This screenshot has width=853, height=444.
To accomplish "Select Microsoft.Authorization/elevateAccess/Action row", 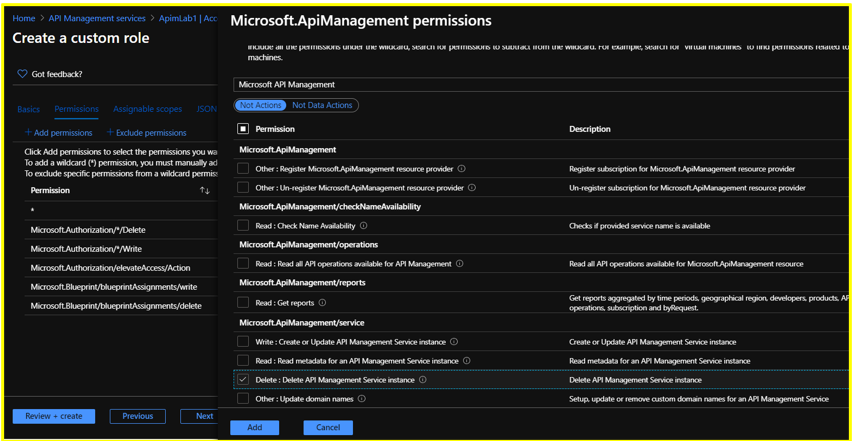I will tap(121, 268).
